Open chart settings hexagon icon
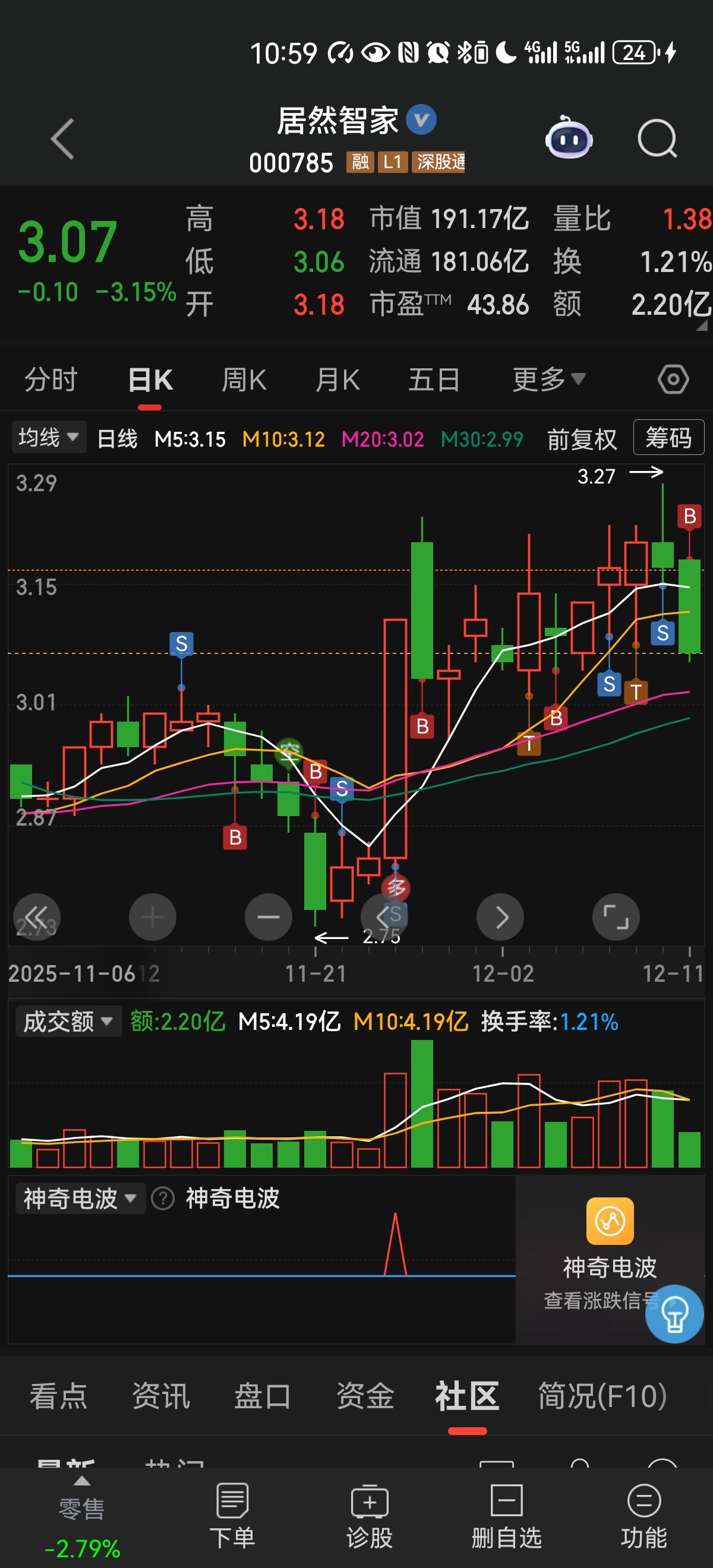This screenshot has height=1568, width=713. pos(673,380)
